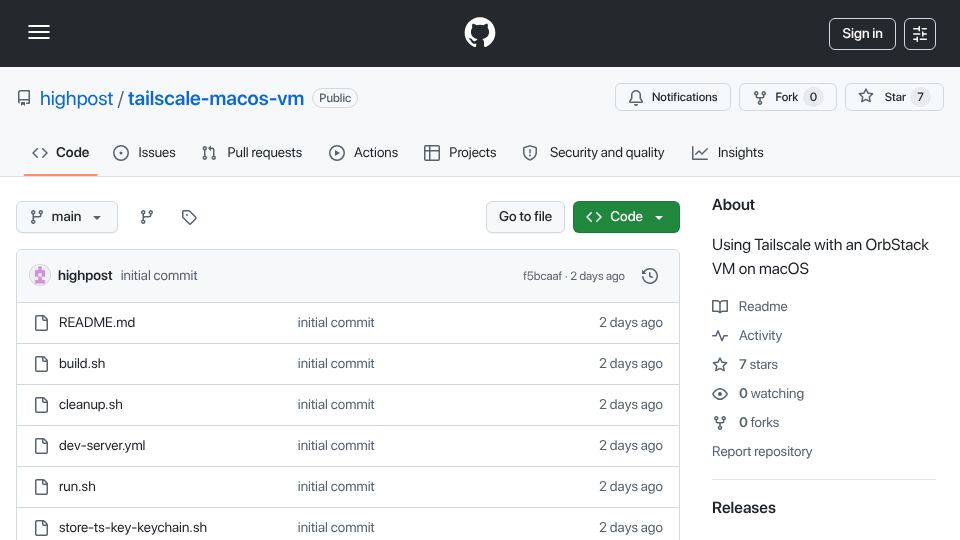This screenshot has width=960, height=540.
Task: Open 'initial commit' message for dev-server.yml row
Action: tap(336, 446)
